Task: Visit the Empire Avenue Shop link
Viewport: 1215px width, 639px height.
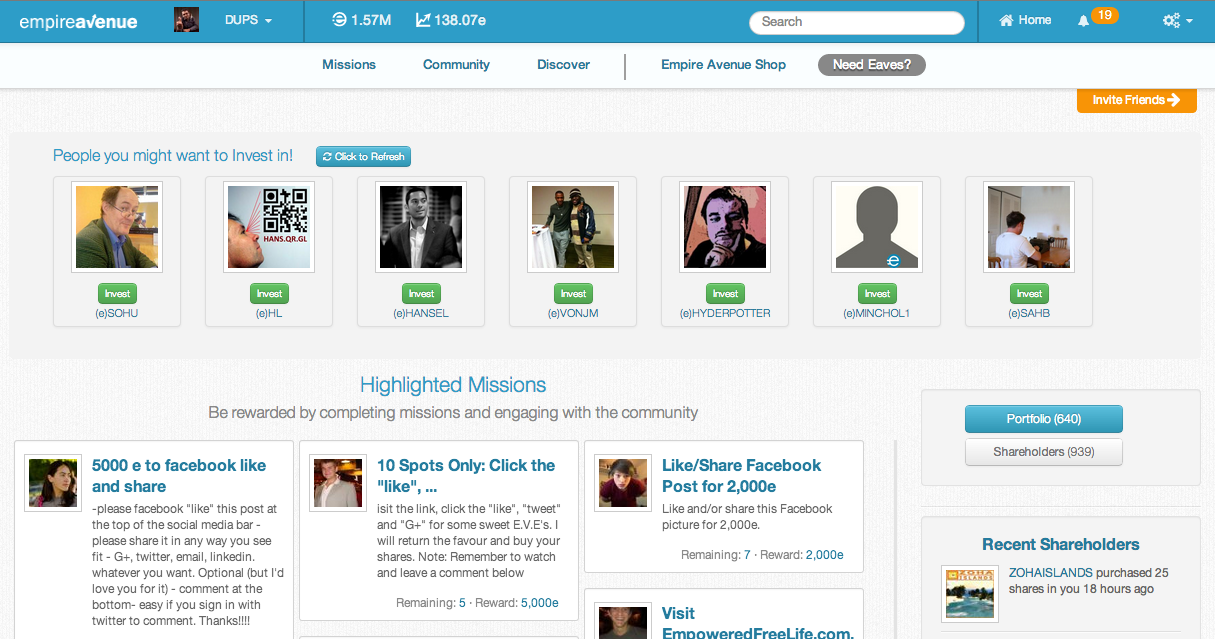Action: pos(723,65)
